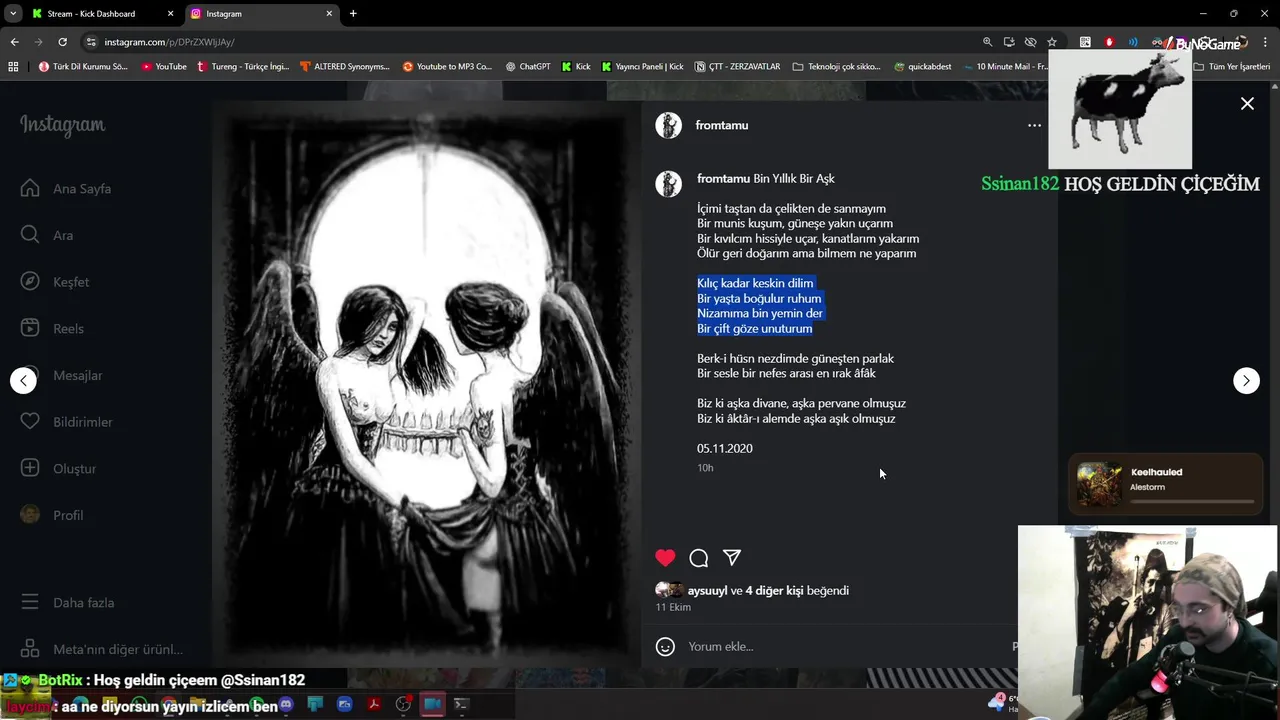
Task: Go to the next post arrow
Action: (1246, 381)
